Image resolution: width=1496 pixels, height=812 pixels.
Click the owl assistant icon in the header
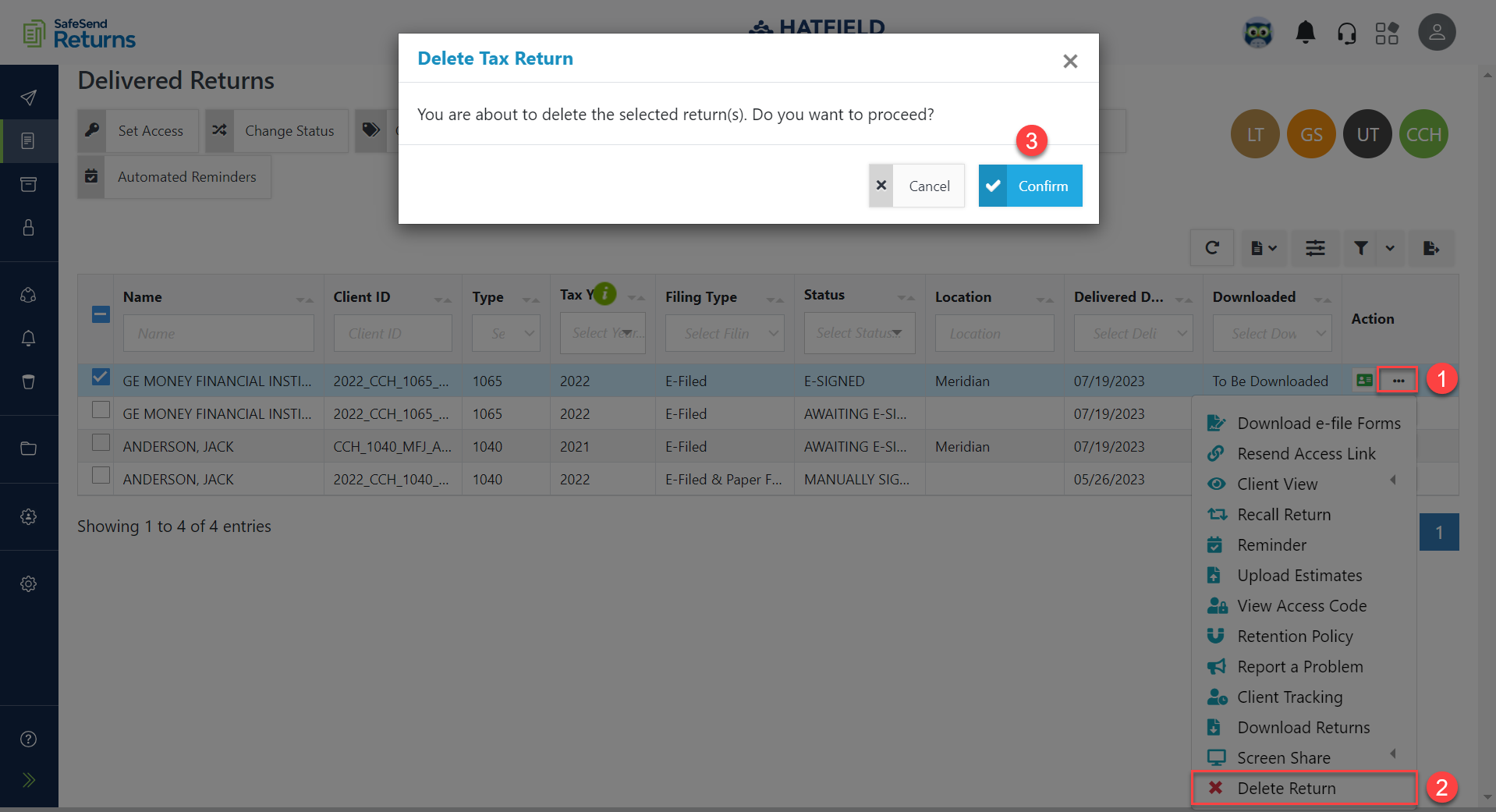[1257, 33]
